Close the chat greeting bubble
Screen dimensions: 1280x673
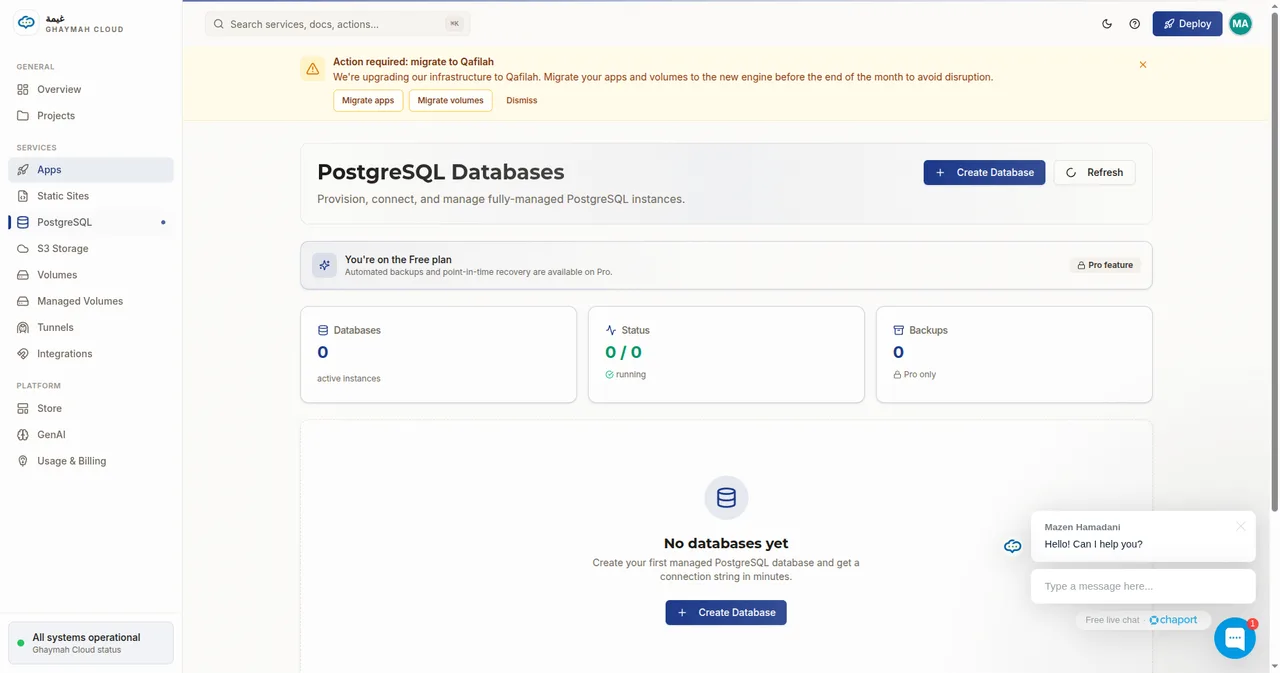coord(1241,526)
